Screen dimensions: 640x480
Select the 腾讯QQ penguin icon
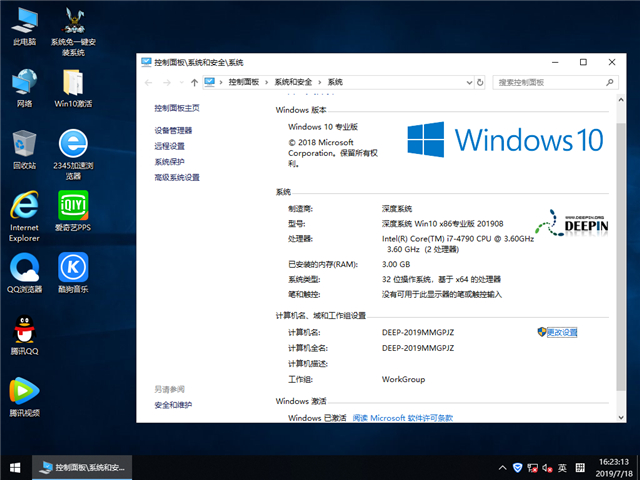24,335
